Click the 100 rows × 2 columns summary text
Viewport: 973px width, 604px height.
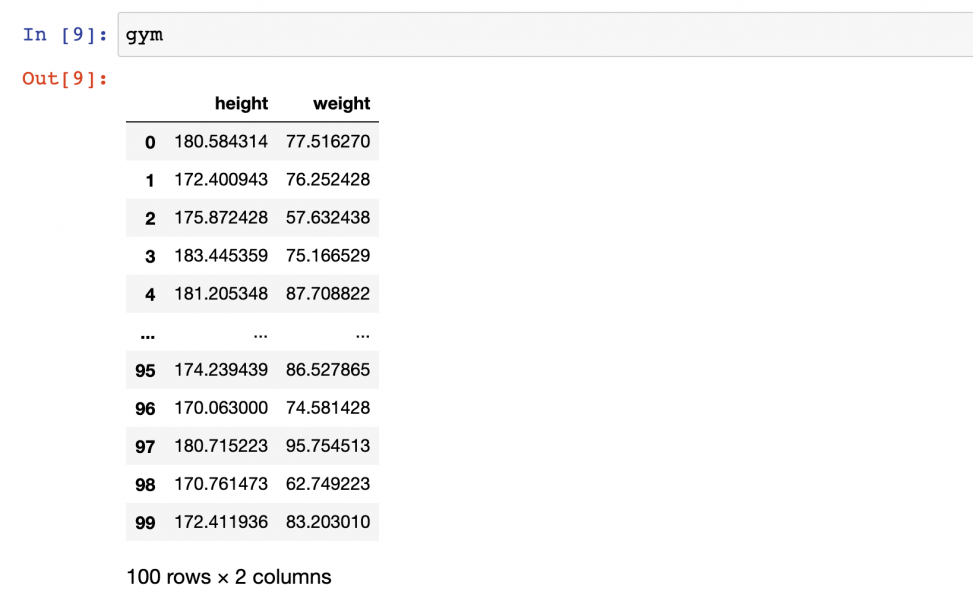(229, 577)
